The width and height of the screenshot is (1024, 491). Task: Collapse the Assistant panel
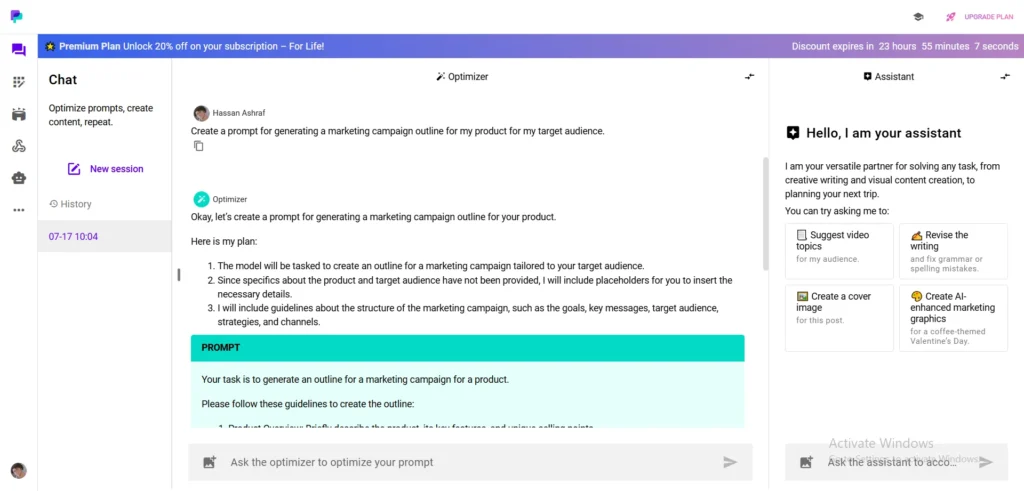click(x=1005, y=77)
